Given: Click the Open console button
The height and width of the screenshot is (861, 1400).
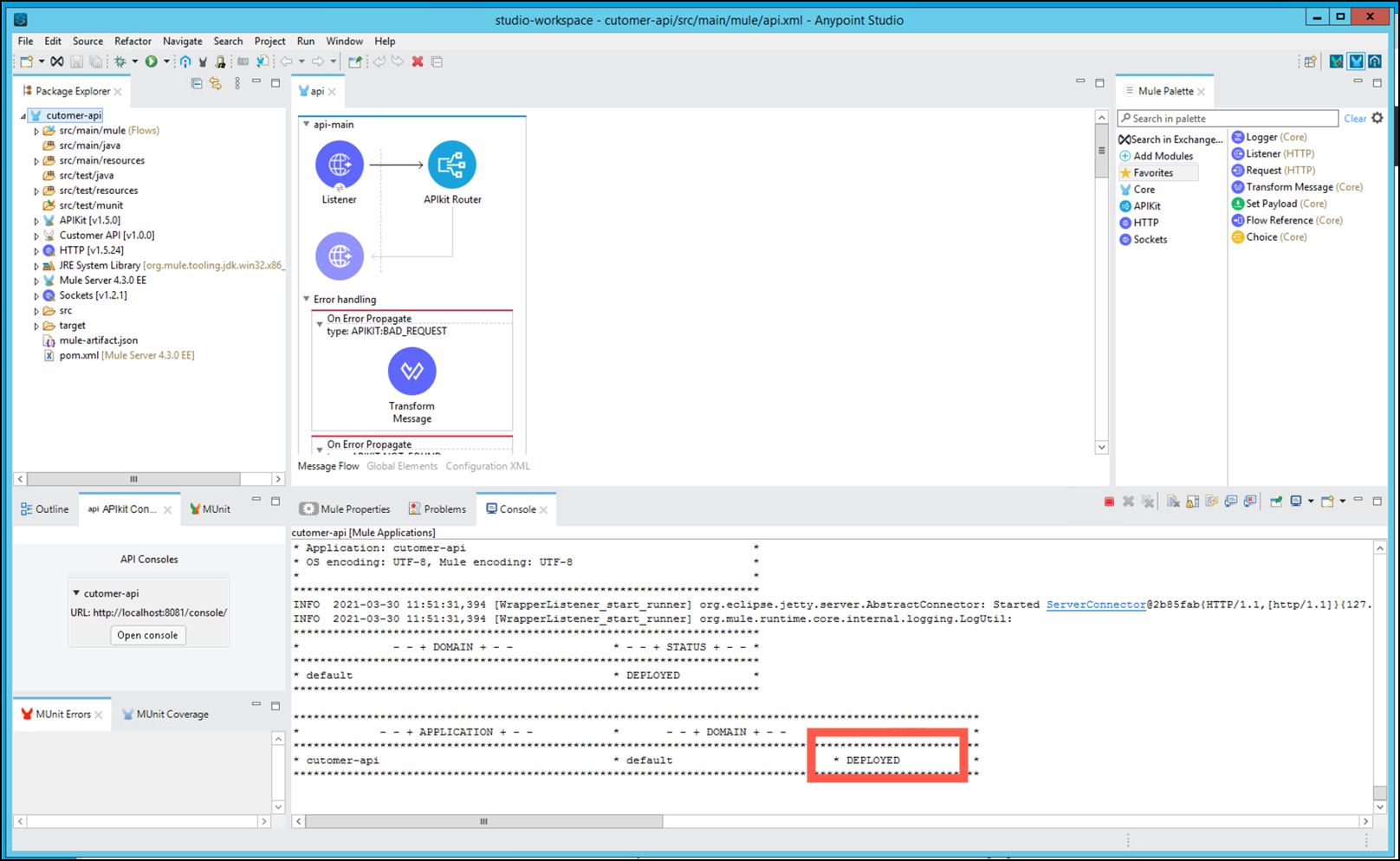Looking at the screenshot, I should pyautogui.click(x=147, y=636).
